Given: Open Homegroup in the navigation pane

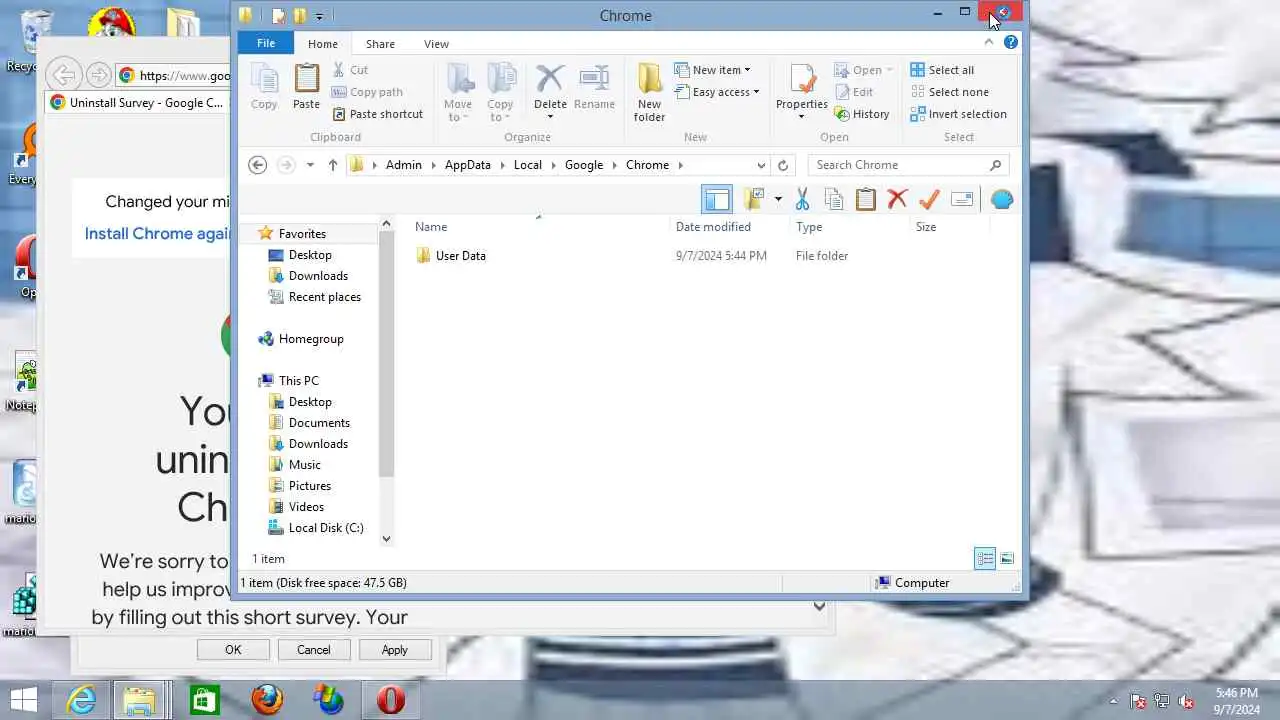Looking at the screenshot, I should 311,339.
